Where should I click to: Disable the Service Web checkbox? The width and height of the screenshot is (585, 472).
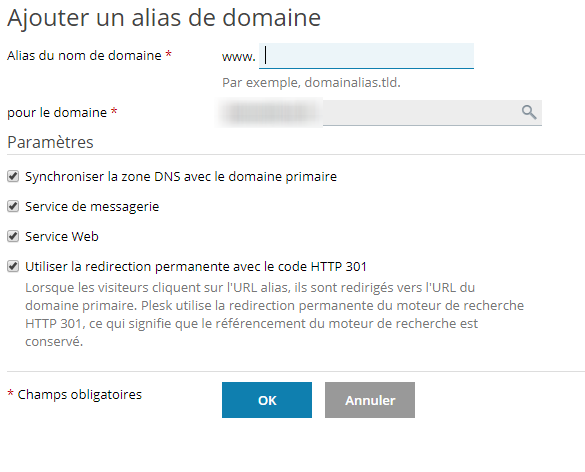(x=13, y=236)
